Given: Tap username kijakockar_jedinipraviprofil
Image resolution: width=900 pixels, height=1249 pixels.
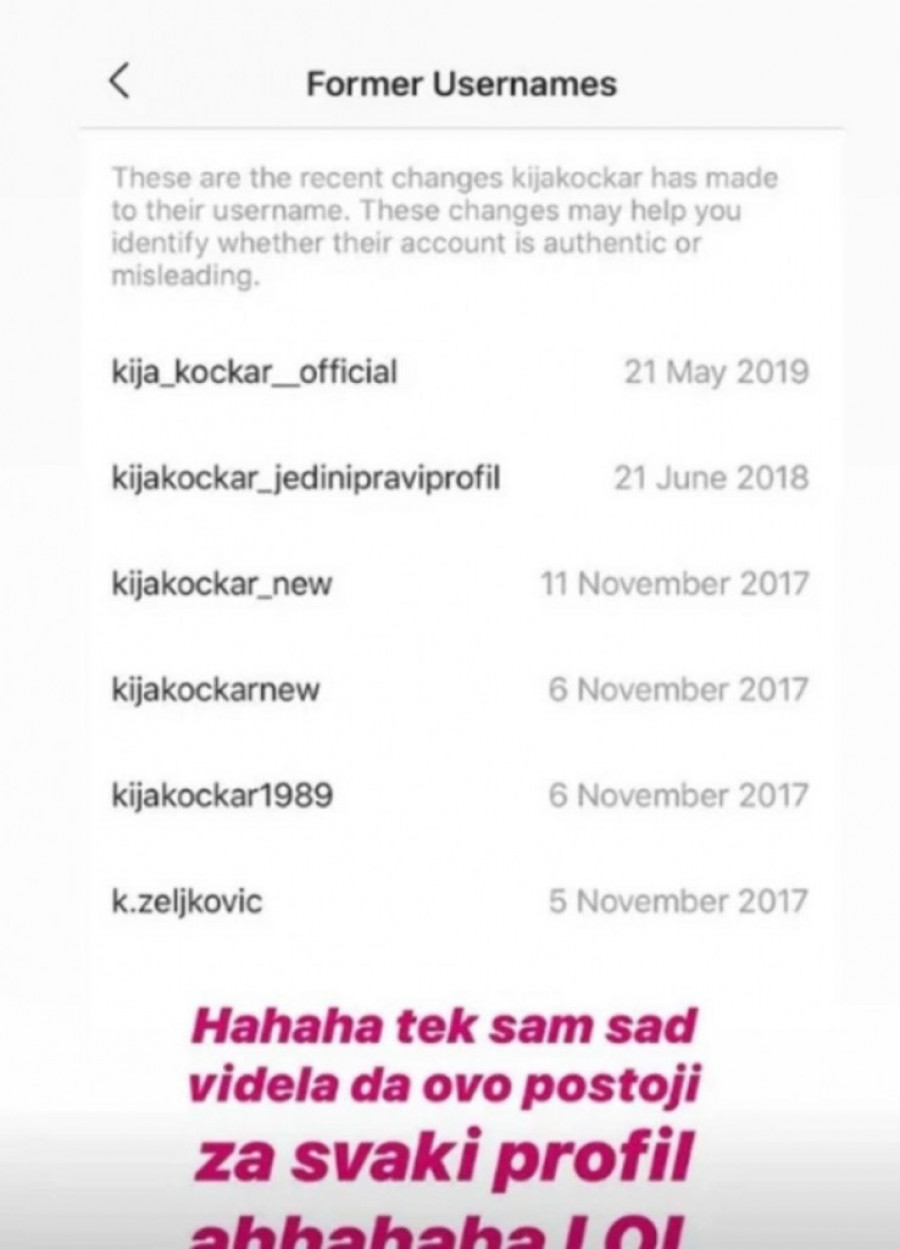Looking at the screenshot, I should [305, 479].
